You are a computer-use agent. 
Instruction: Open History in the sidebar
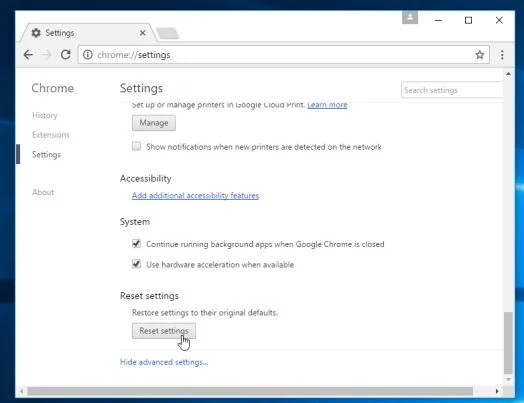[45, 115]
